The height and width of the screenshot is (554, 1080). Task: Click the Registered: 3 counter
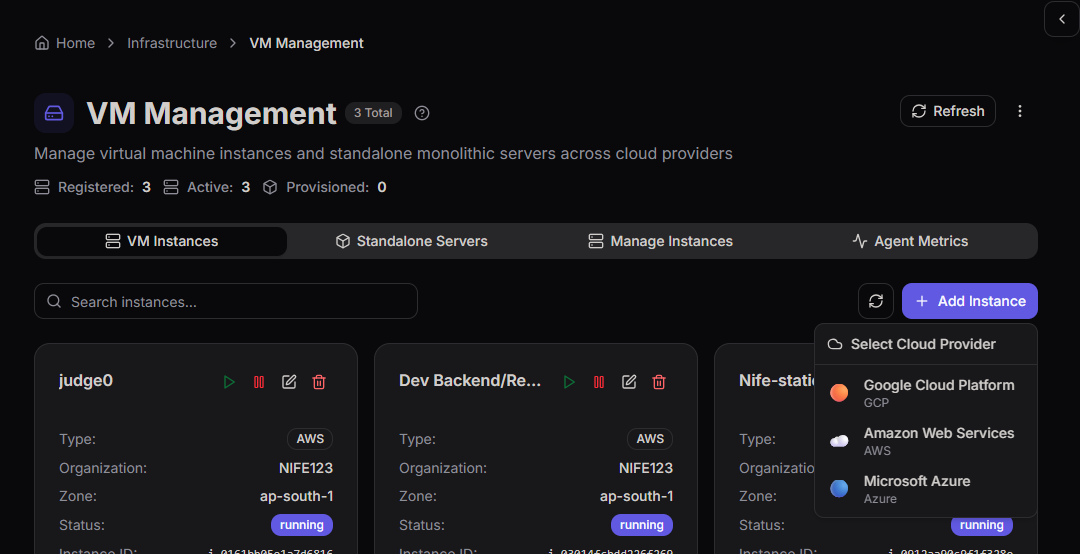pos(93,187)
